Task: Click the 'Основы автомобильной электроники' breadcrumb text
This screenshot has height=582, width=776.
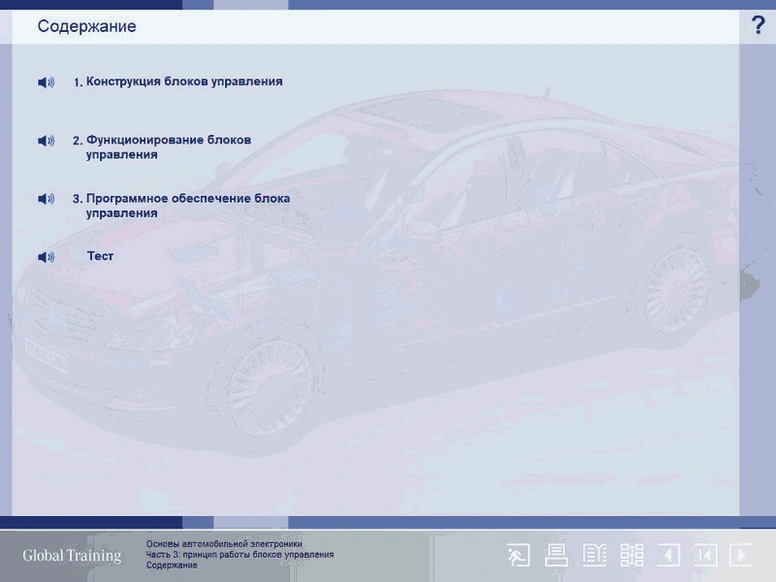Action: [224, 544]
